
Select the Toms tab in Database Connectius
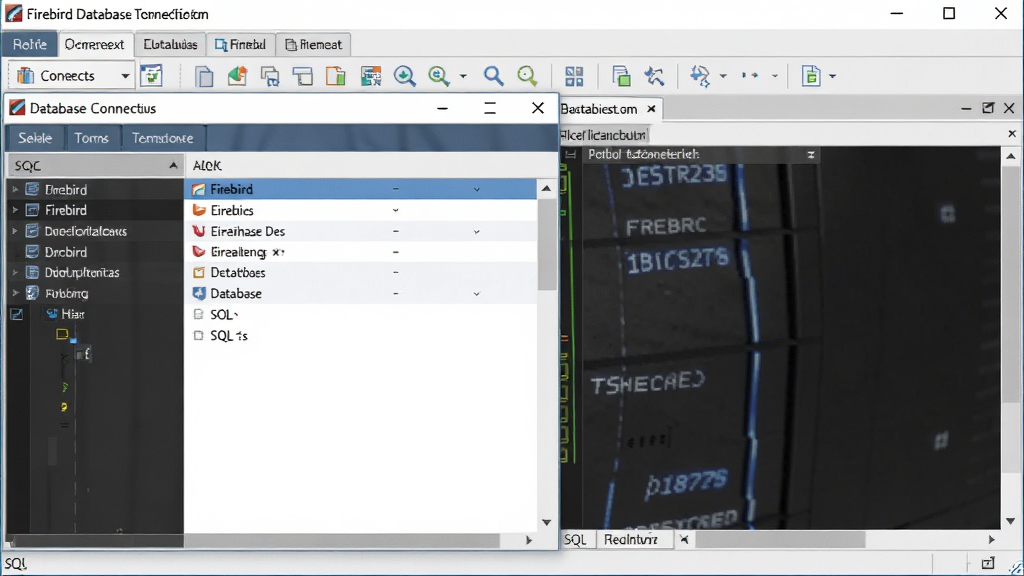tap(91, 138)
